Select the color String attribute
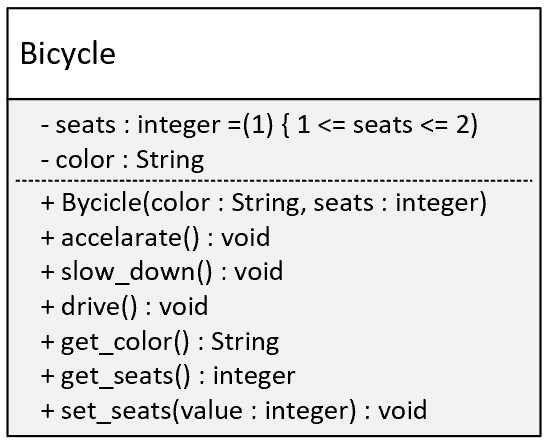The height and width of the screenshot is (444, 552). click(123, 160)
